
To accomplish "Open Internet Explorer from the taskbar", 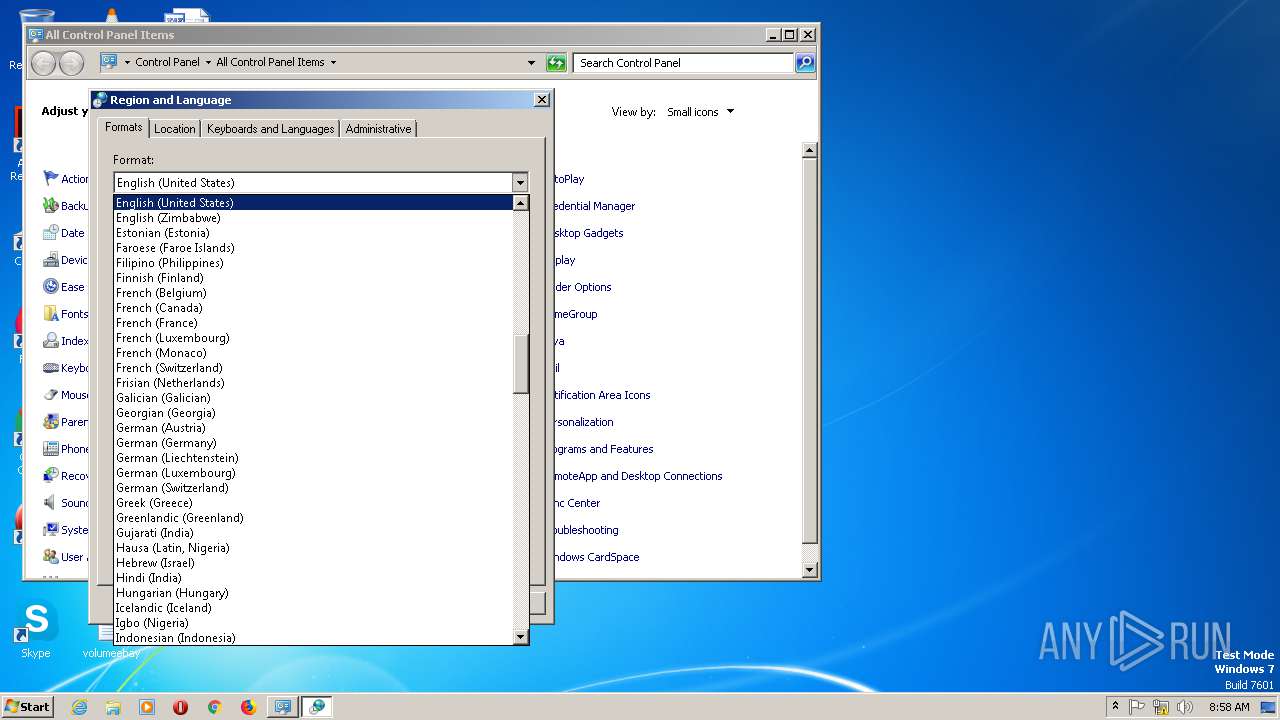I will (79, 707).
